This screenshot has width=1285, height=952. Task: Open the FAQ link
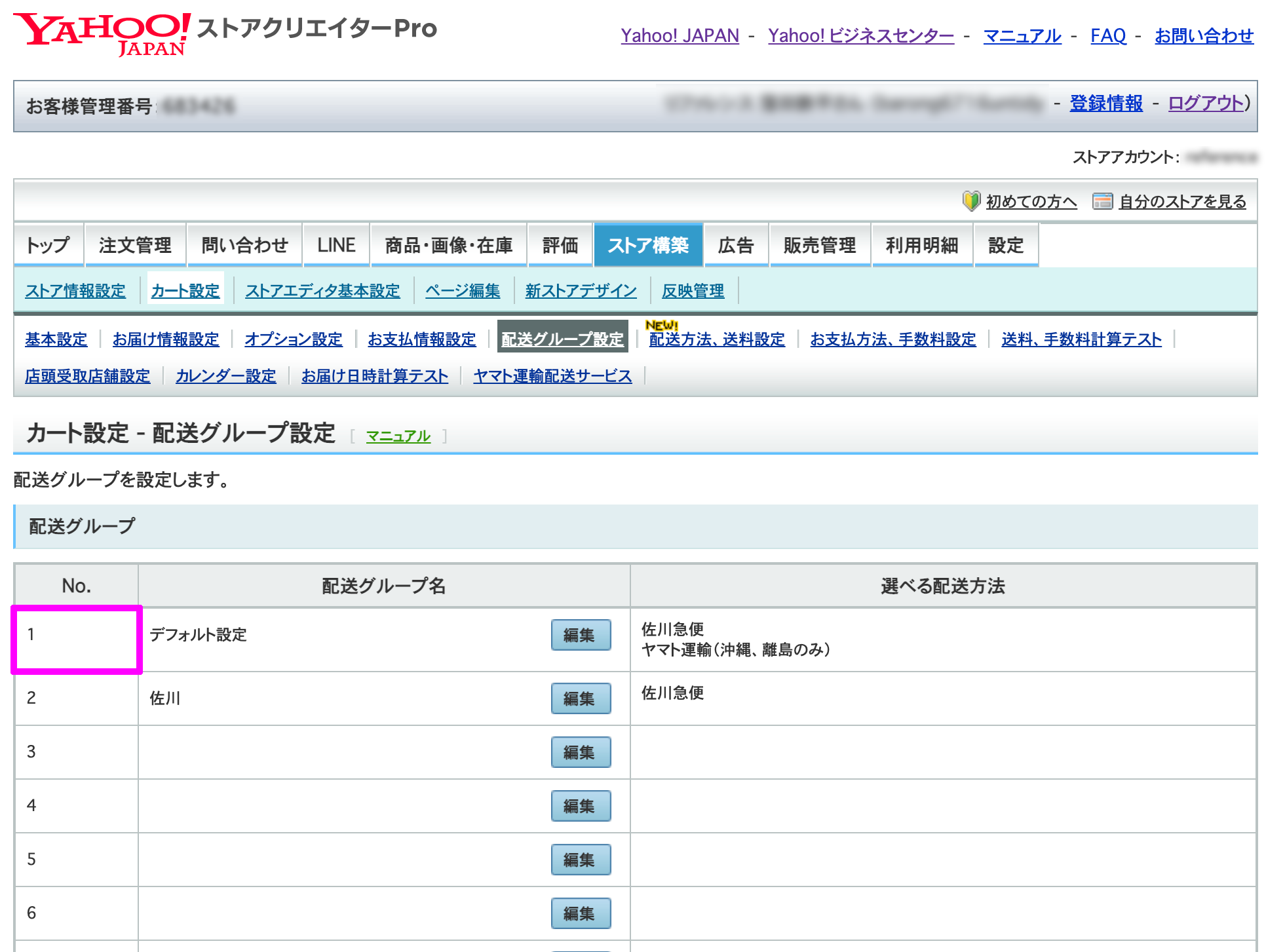pos(1108,35)
